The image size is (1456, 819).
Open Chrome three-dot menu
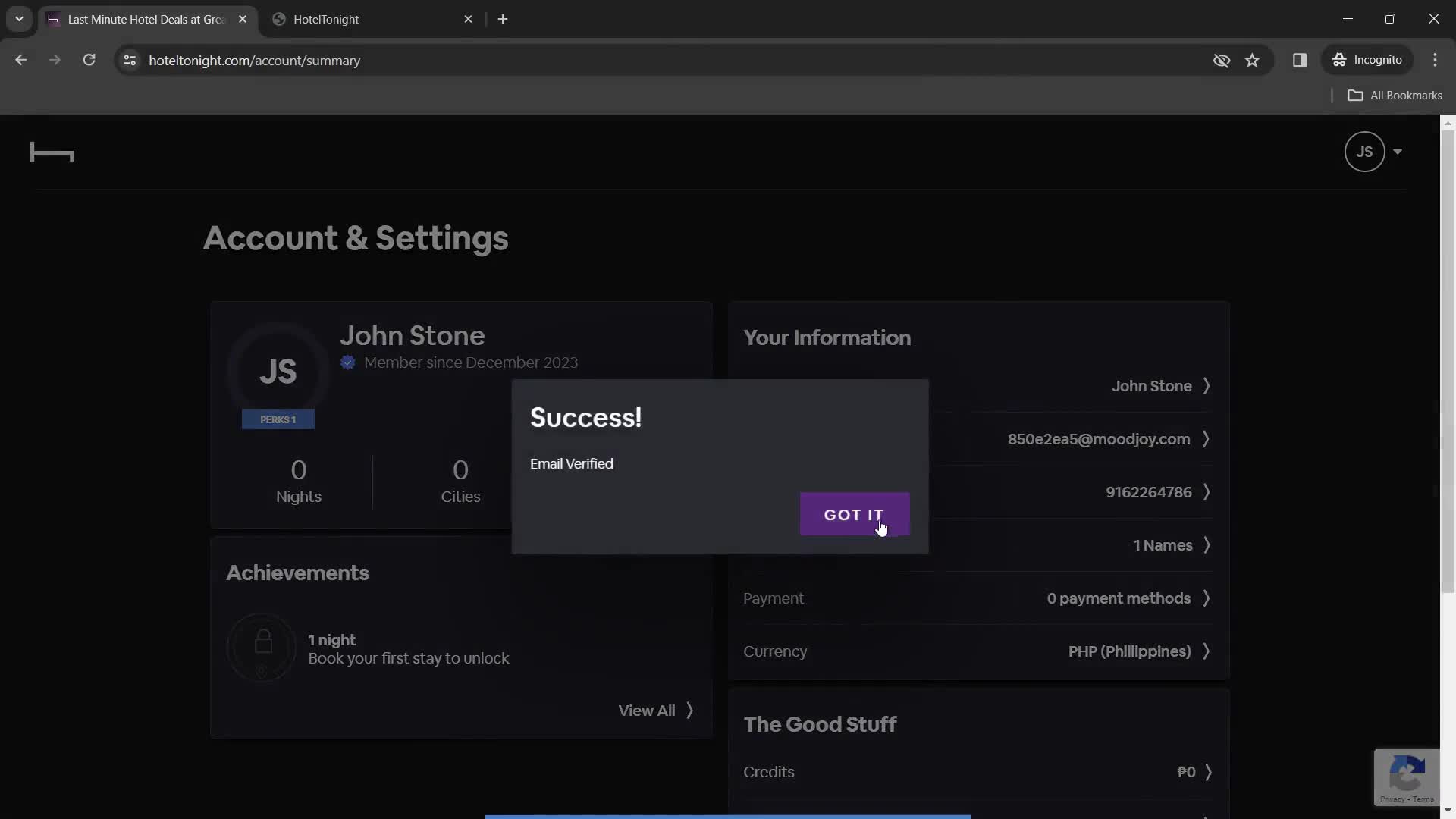click(x=1435, y=60)
